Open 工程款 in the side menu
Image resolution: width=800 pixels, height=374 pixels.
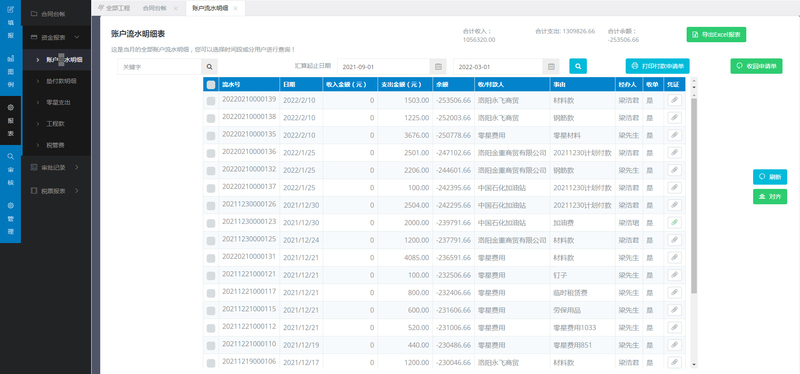(x=56, y=124)
